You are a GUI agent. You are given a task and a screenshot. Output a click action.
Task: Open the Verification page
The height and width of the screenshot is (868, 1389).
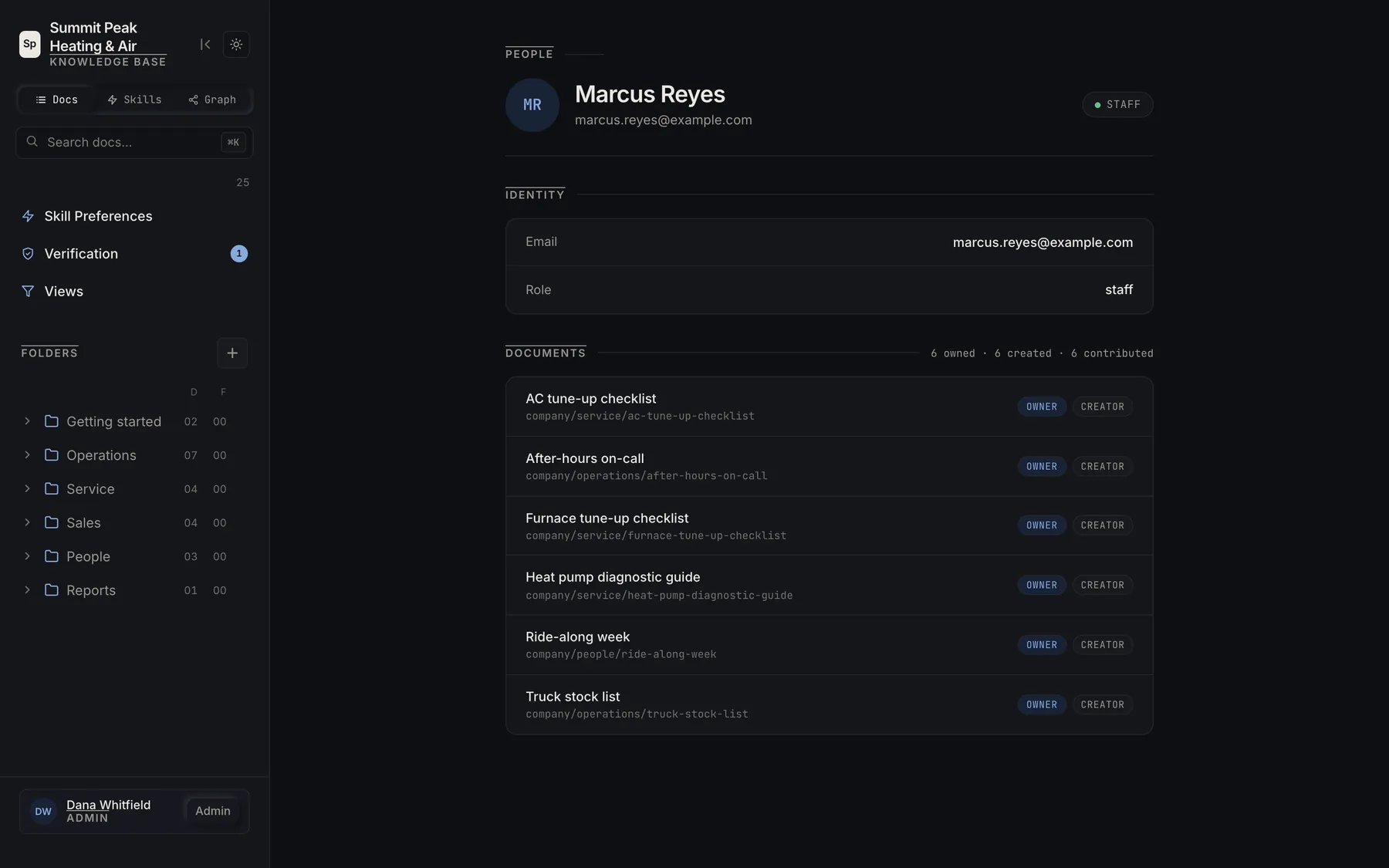134,254
